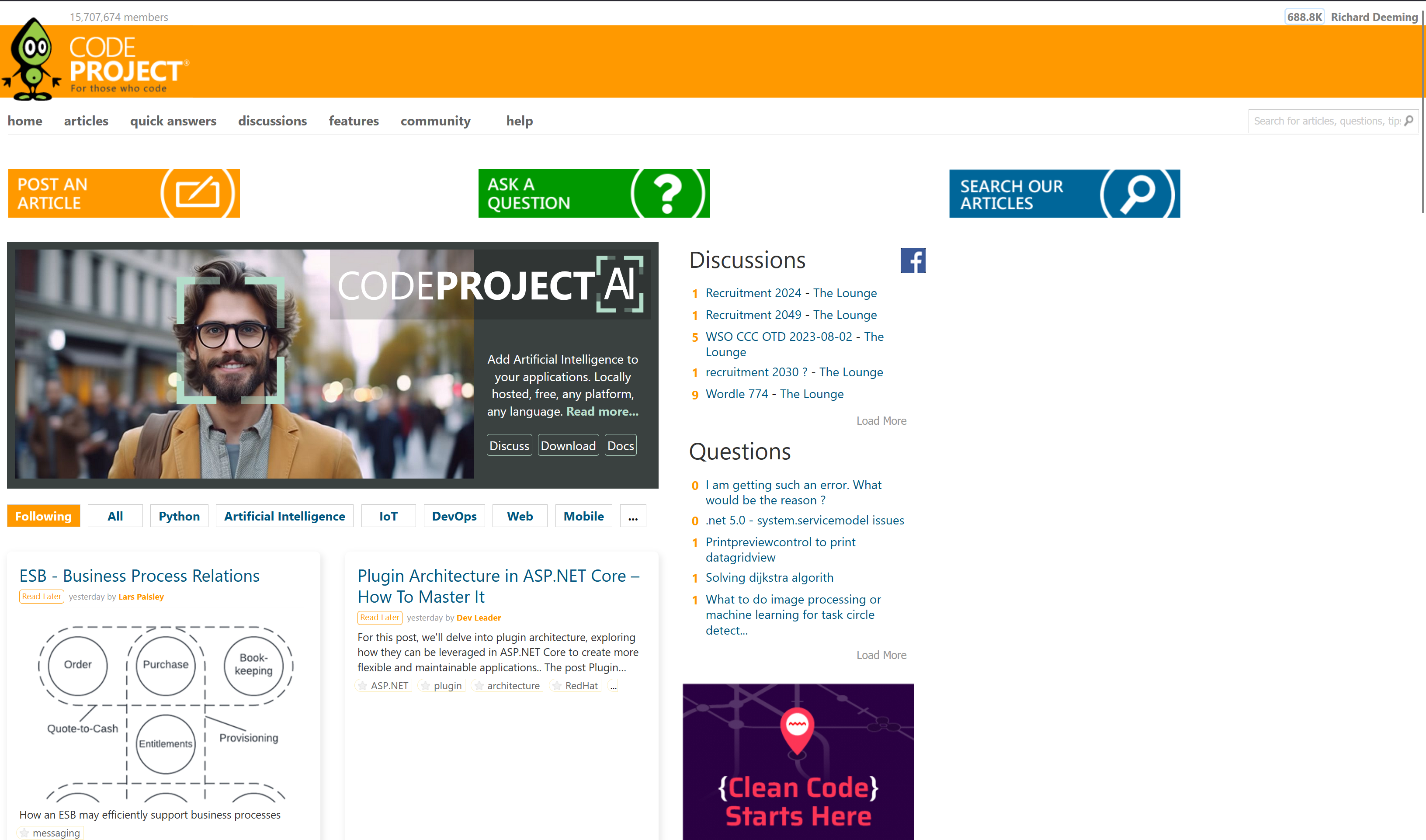Select the Following filter tab
Screen dimensions: 1426x840
point(44,516)
